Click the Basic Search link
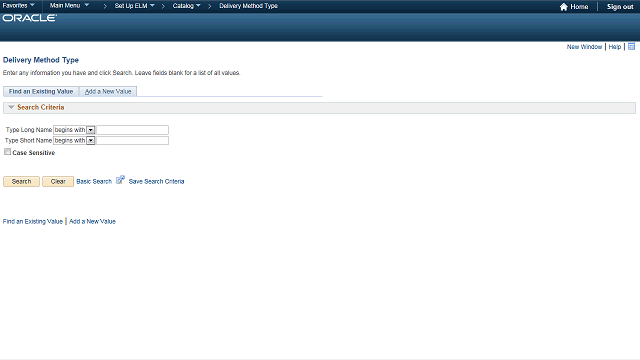640x360 pixels. 94,181
